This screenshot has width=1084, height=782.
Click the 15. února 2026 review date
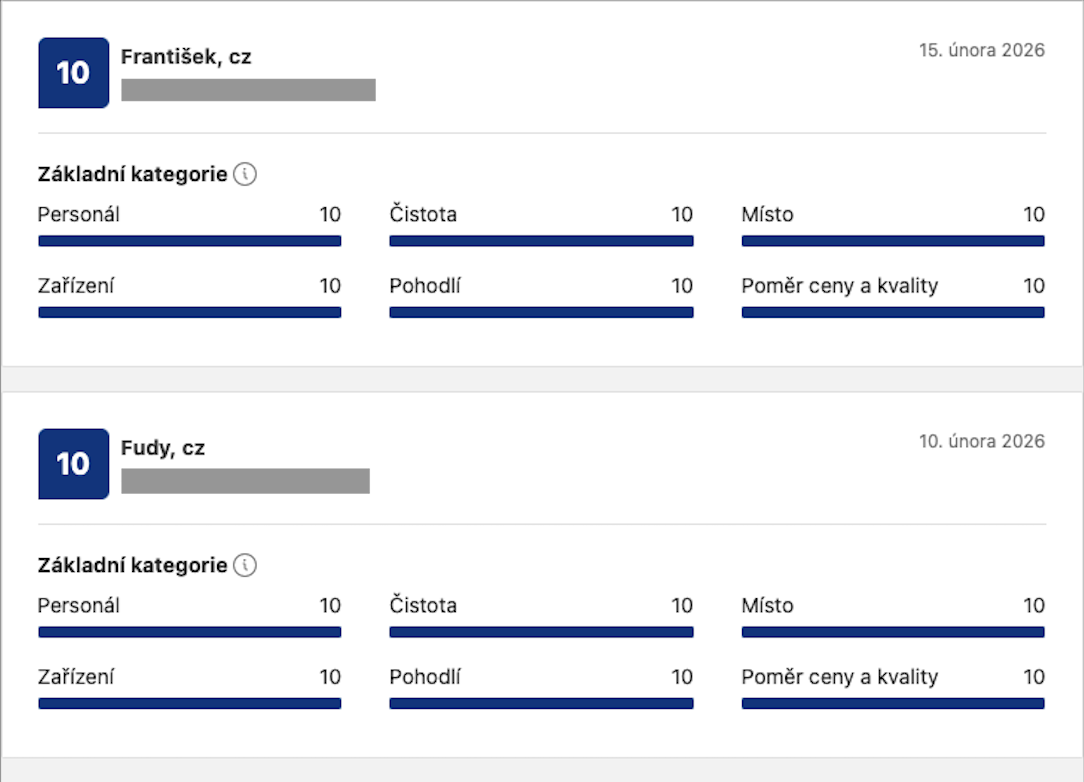point(981,50)
